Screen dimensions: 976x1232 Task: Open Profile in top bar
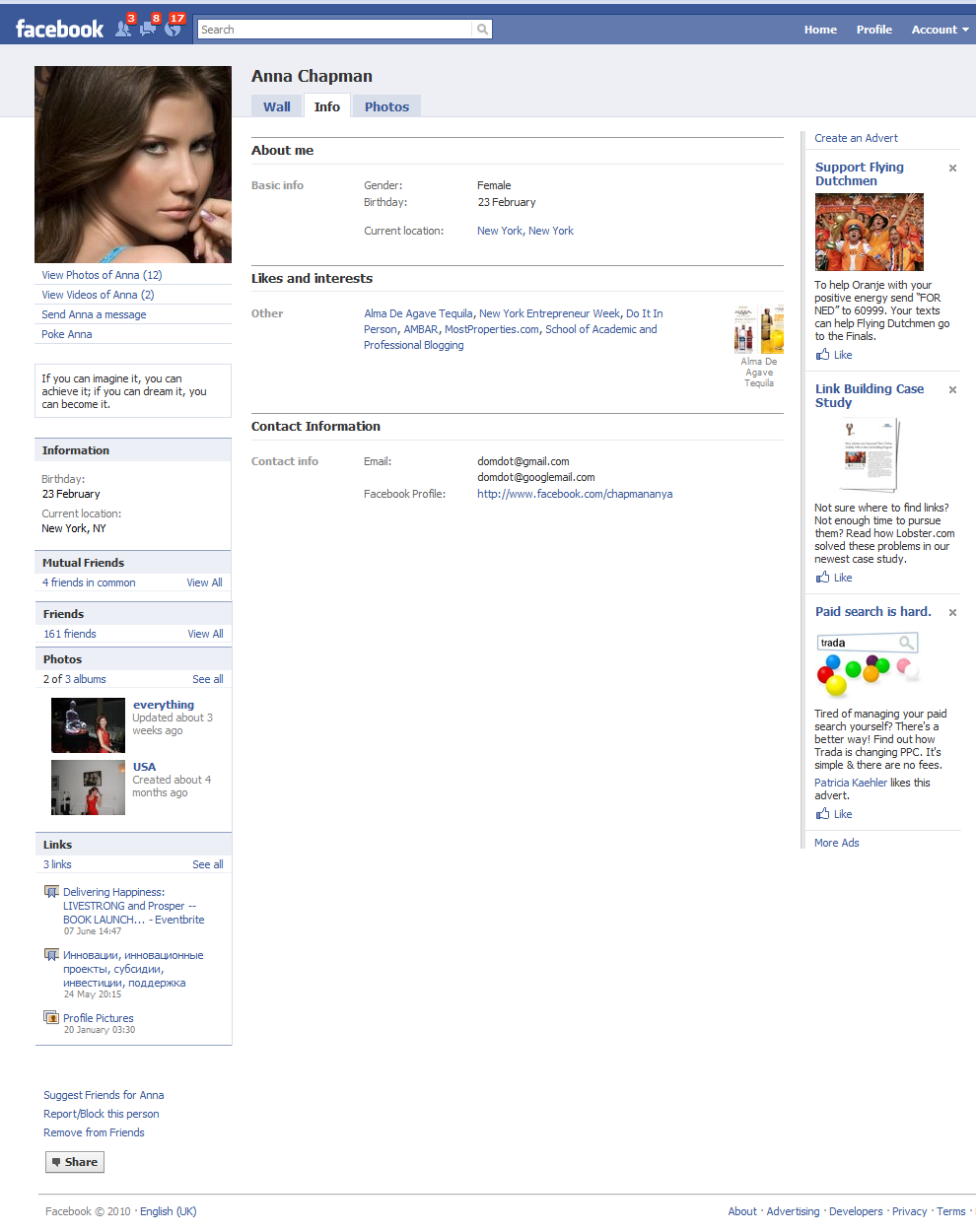(x=874, y=30)
